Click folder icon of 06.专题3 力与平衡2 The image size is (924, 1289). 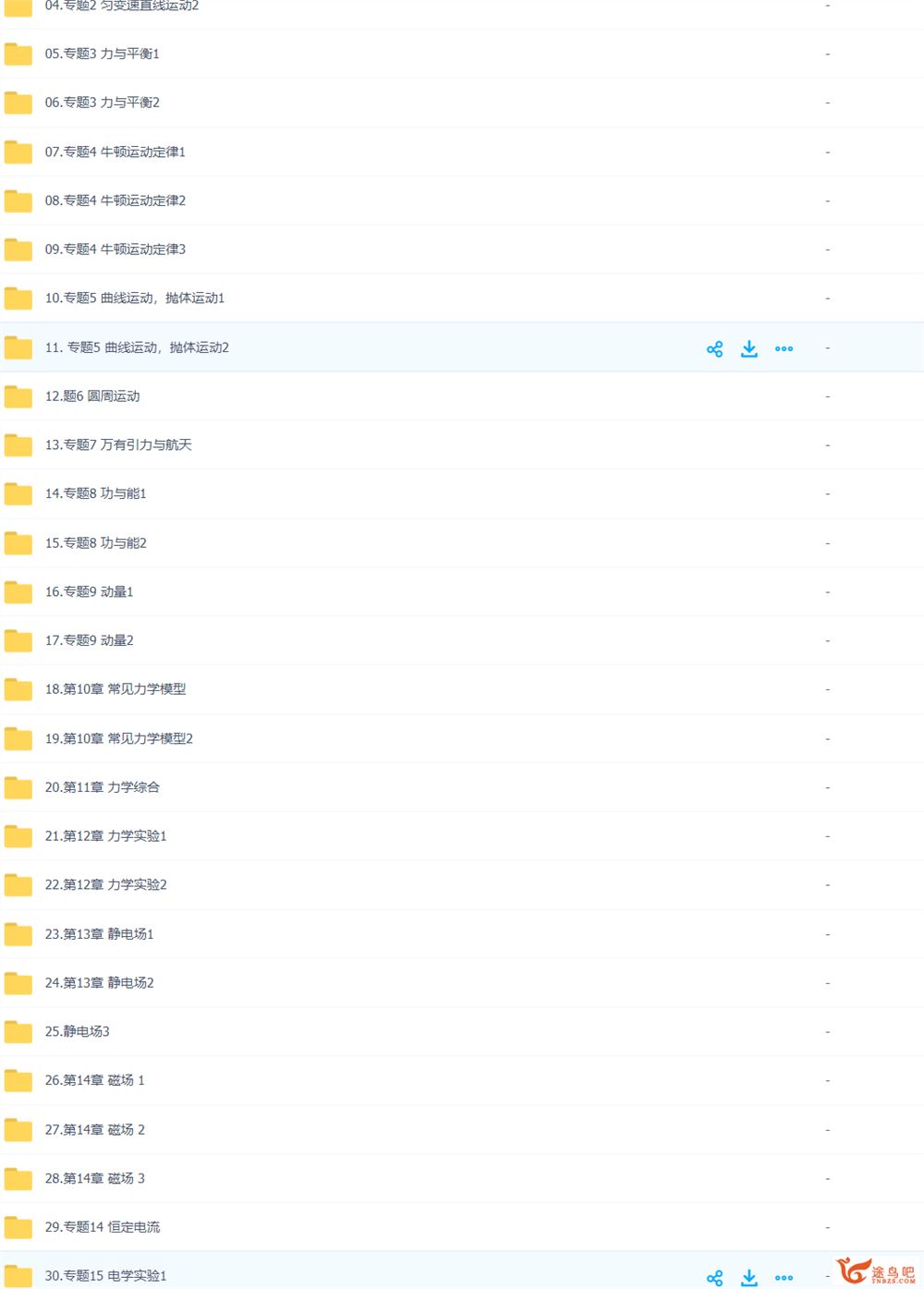coord(18,103)
